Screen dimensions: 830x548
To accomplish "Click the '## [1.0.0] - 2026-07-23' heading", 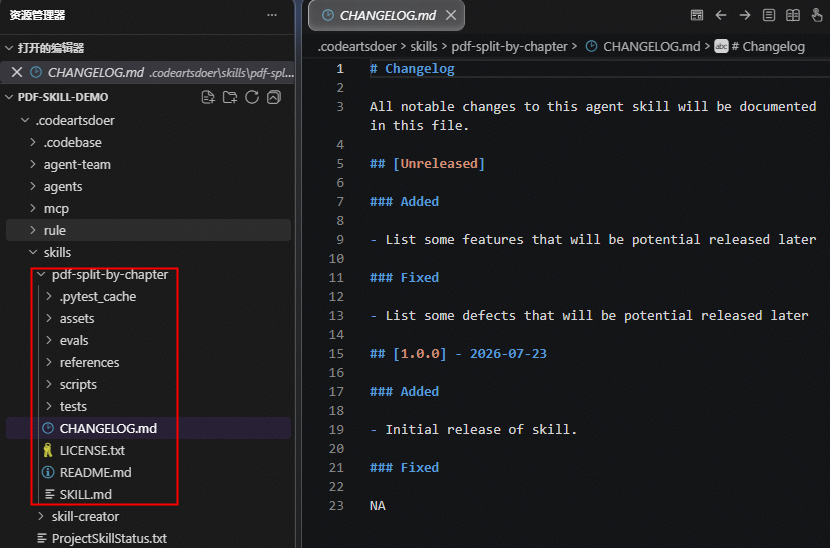I will (x=458, y=354).
